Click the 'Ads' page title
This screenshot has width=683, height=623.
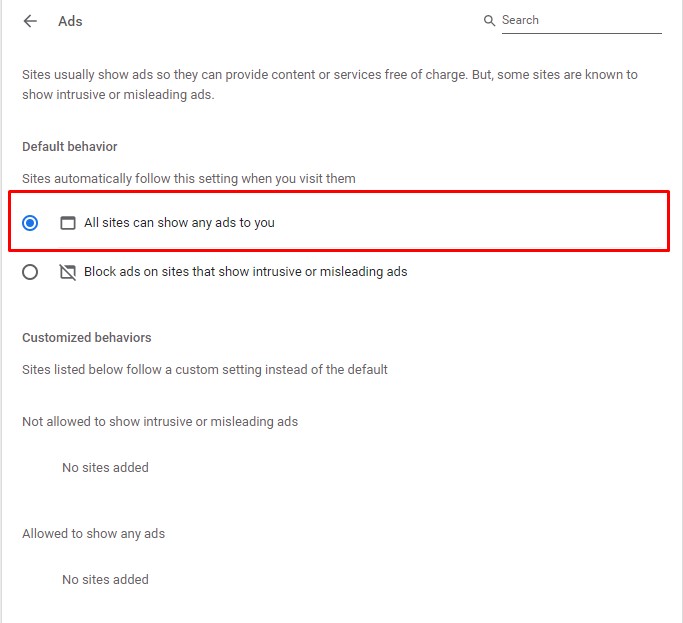click(70, 21)
